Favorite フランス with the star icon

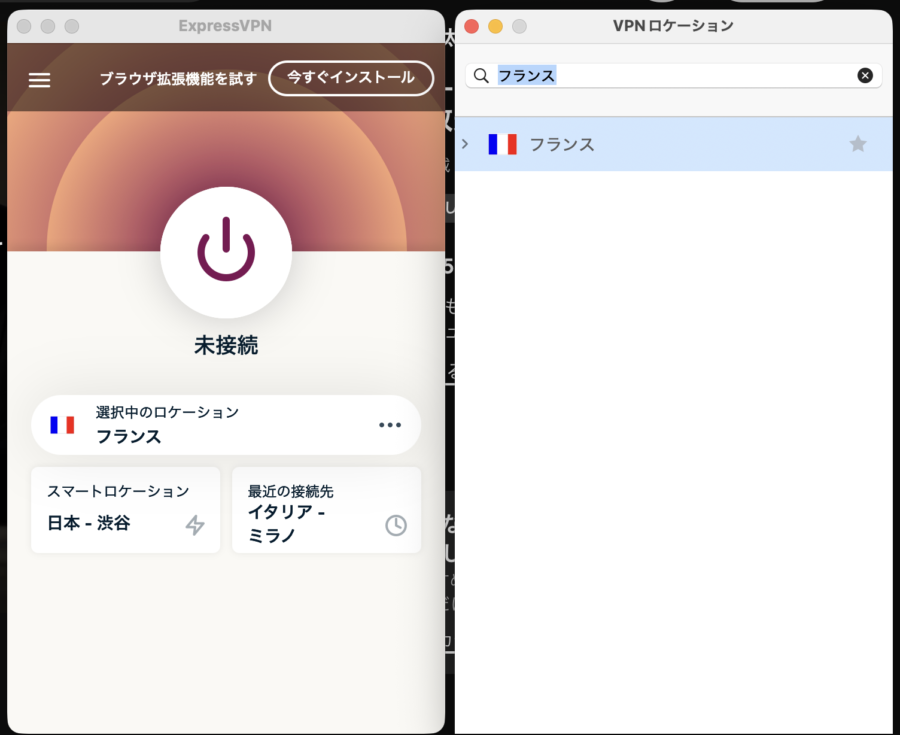(x=858, y=143)
